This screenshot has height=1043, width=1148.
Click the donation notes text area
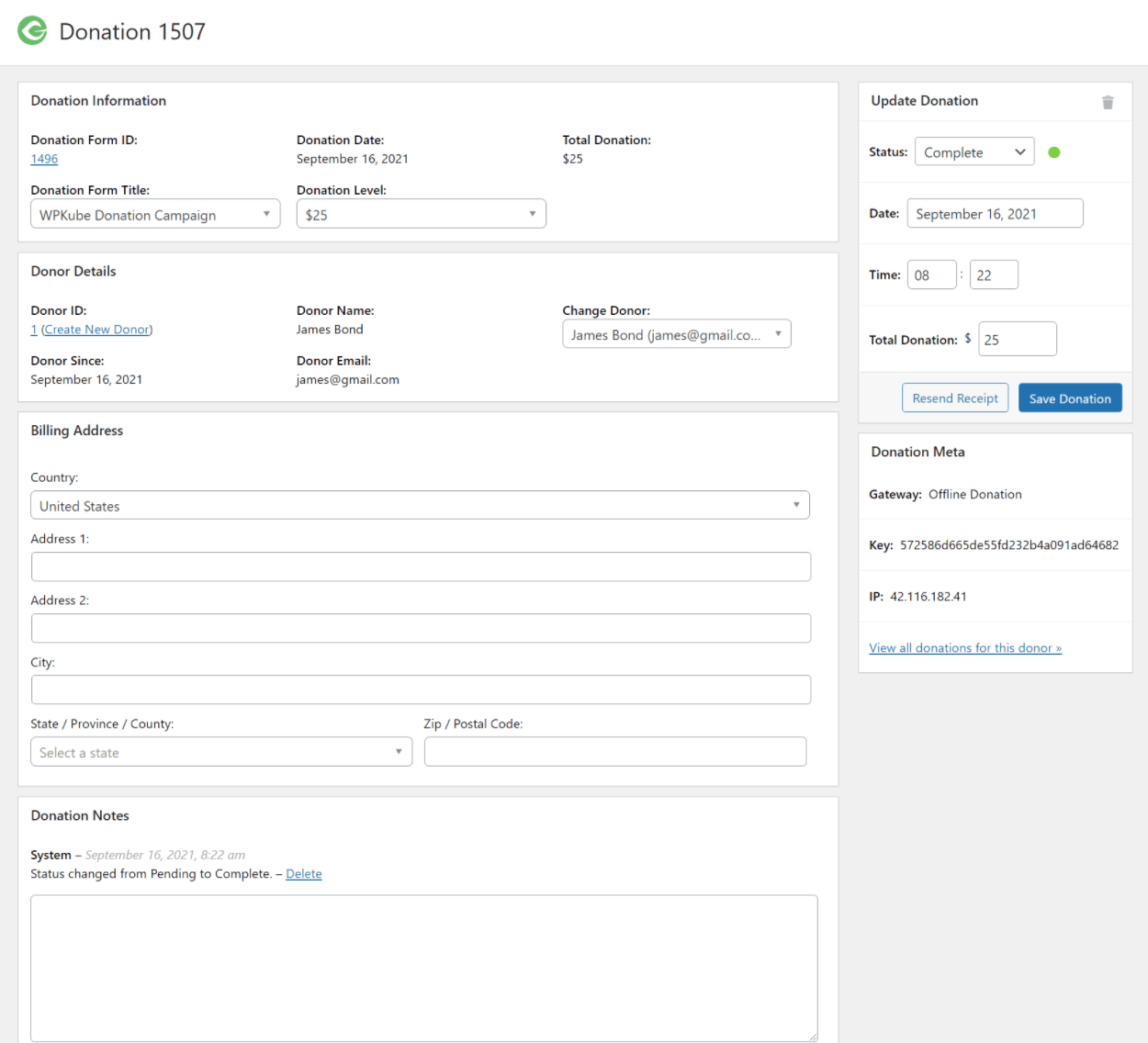[x=423, y=968]
